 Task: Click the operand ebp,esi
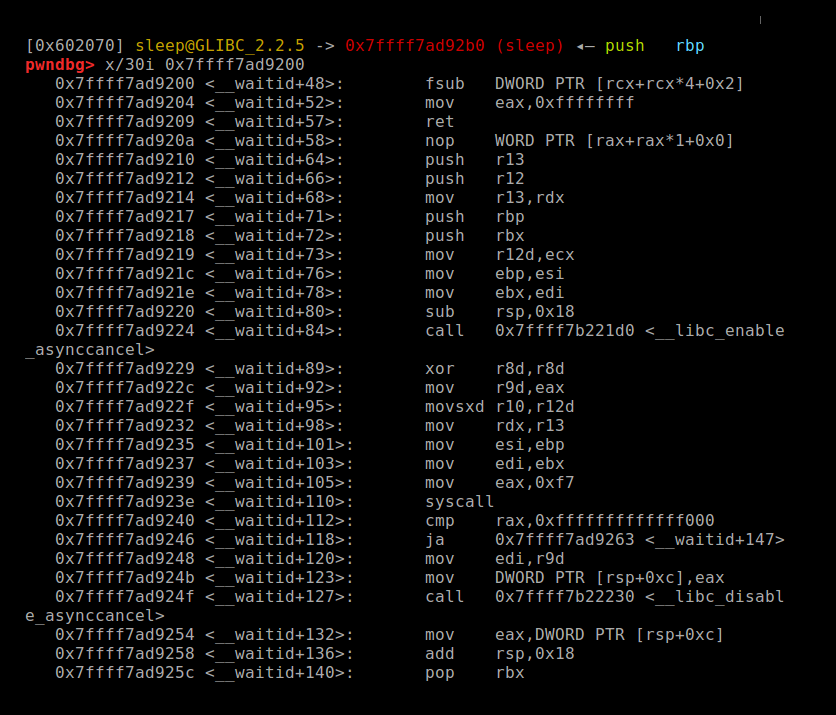pyautogui.click(x=529, y=274)
